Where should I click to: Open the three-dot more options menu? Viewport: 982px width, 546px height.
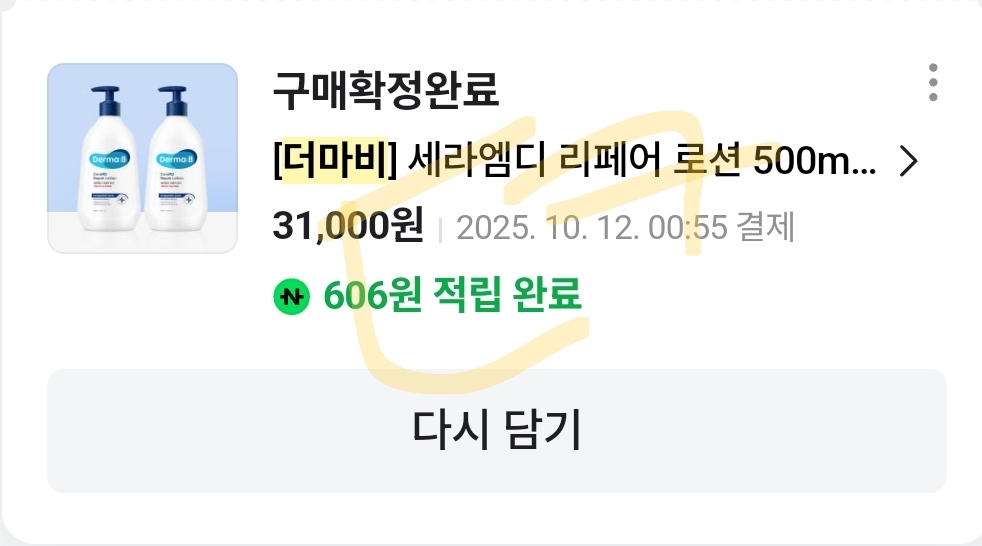pos(933,82)
